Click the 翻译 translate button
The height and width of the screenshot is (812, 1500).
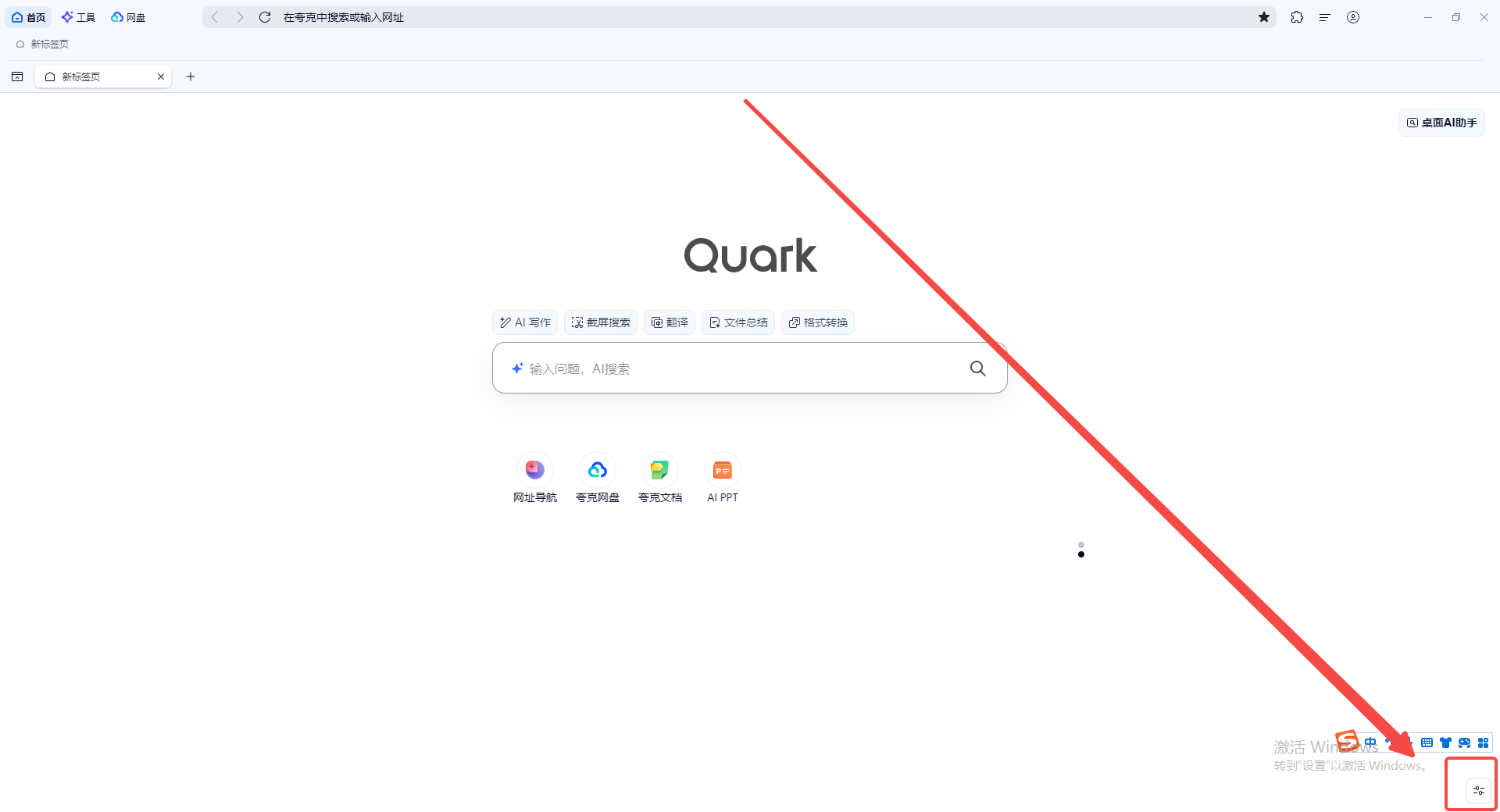point(670,322)
